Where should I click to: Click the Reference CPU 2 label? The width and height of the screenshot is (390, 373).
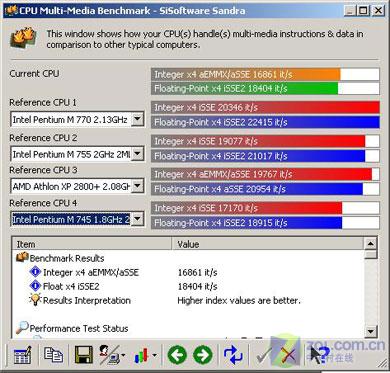(43, 137)
